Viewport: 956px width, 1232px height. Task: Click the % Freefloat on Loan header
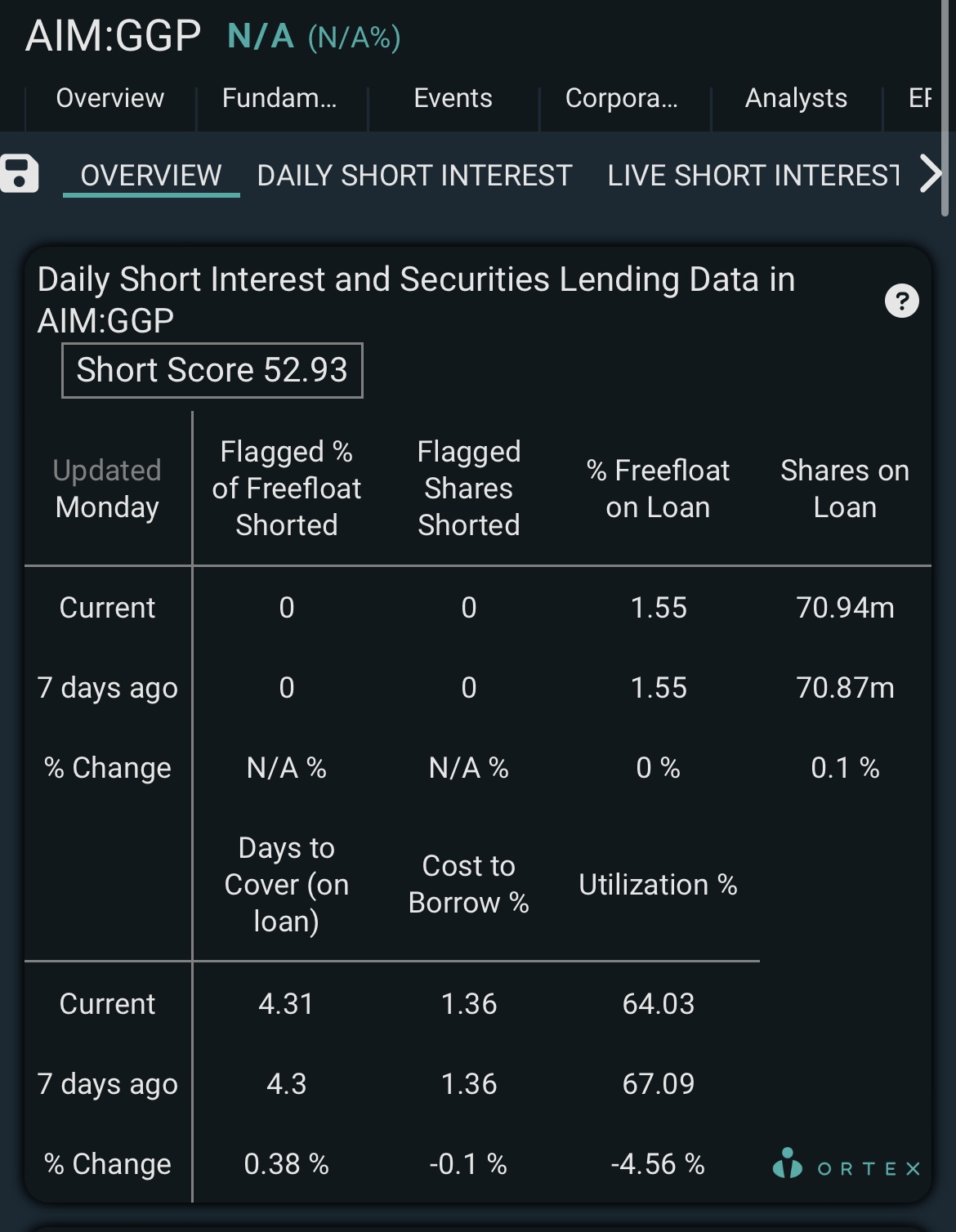pos(658,489)
